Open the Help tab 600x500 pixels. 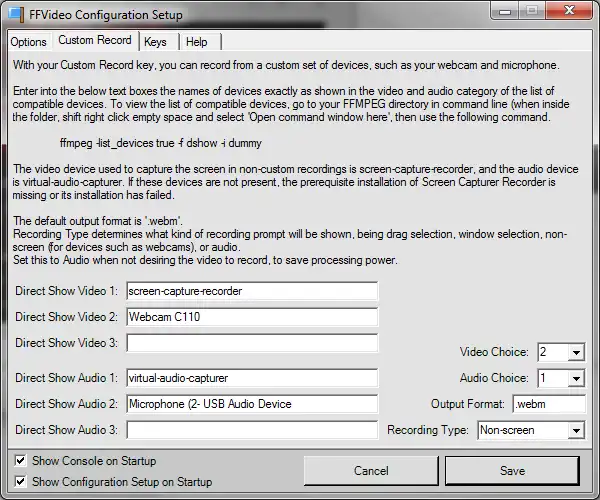[197, 42]
